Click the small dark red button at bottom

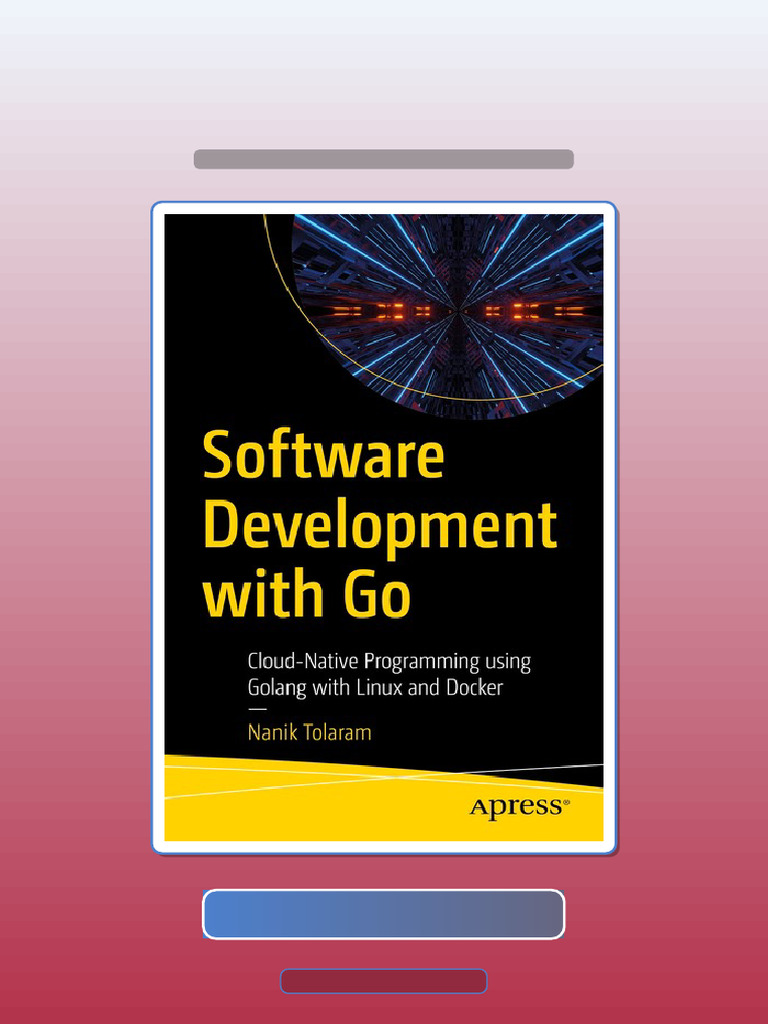[383, 981]
